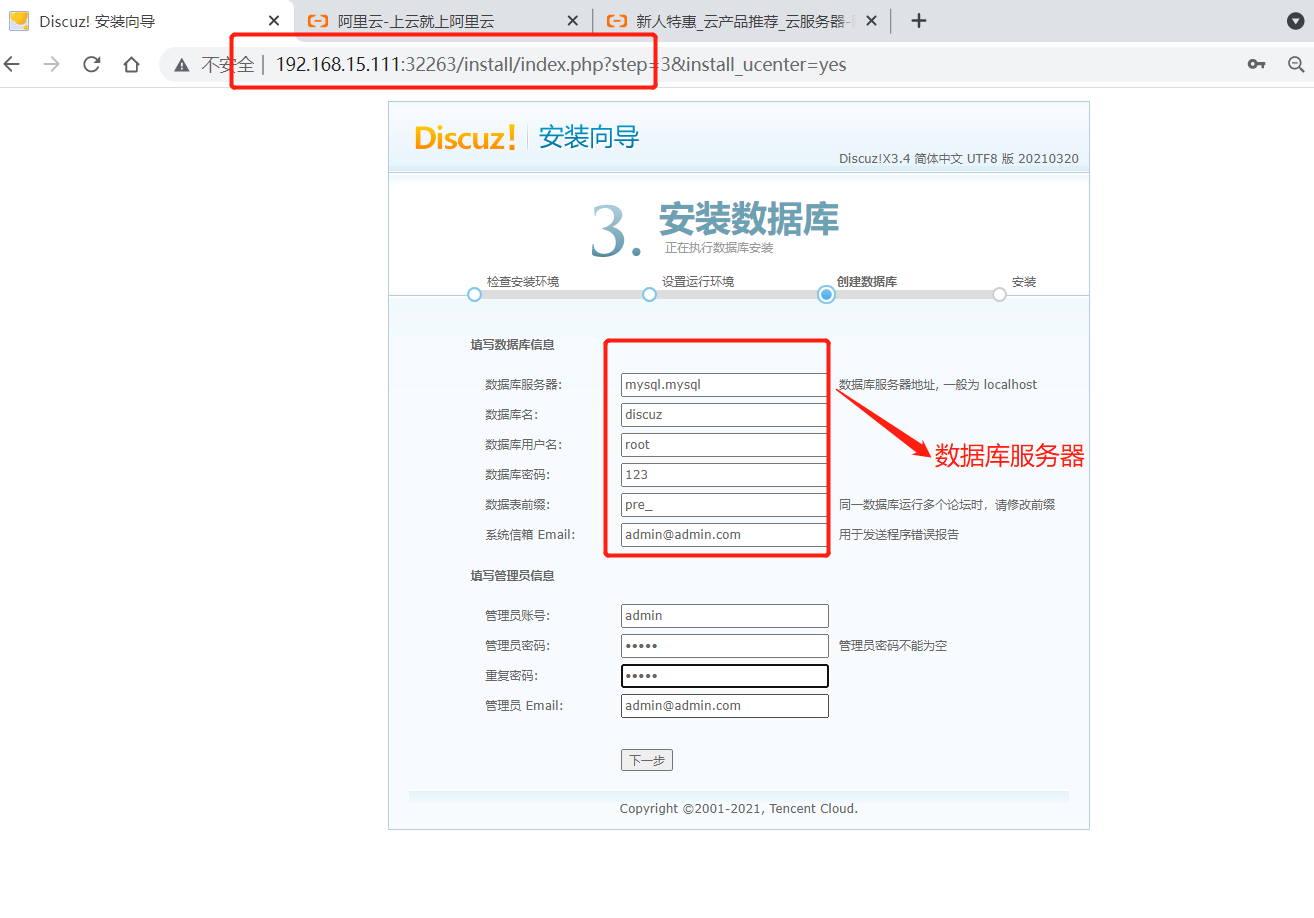Click the 管理员 Email input field
Image resolution: width=1314 pixels, height=918 pixels.
(x=724, y=706)
